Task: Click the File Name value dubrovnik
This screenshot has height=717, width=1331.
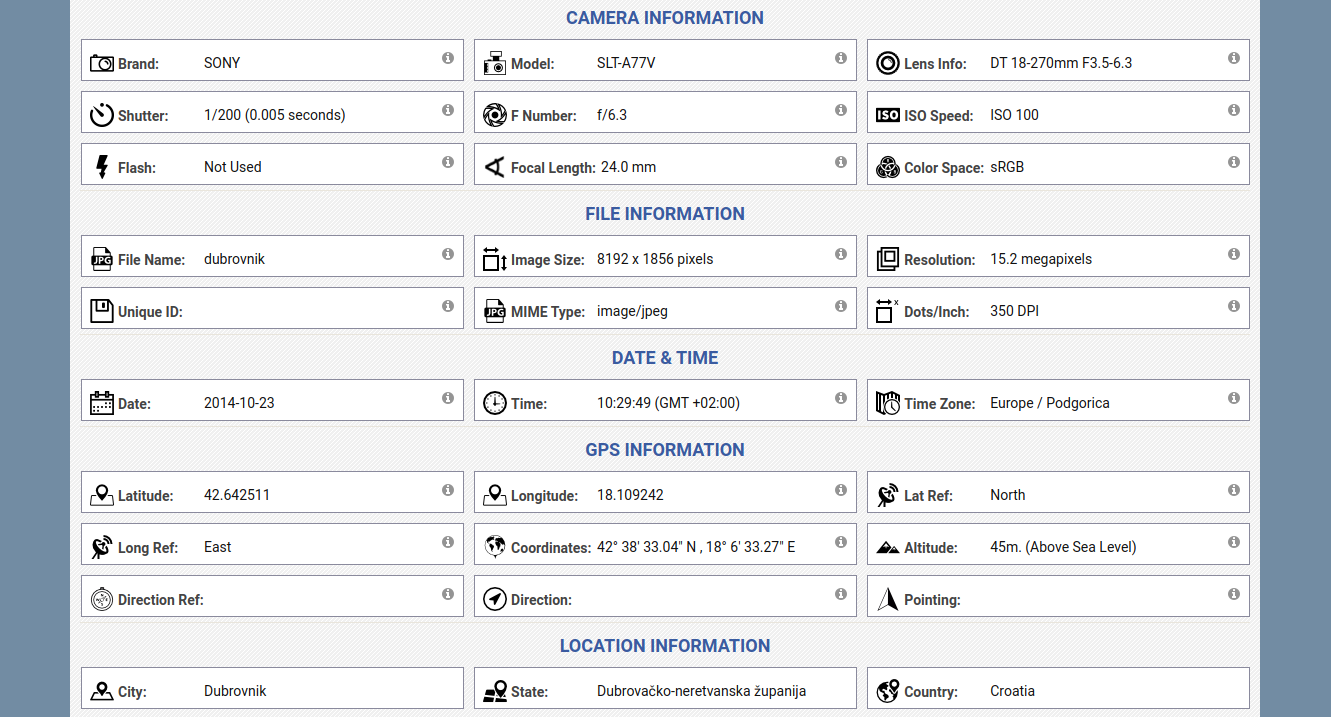Action: (x=234, y=259)
